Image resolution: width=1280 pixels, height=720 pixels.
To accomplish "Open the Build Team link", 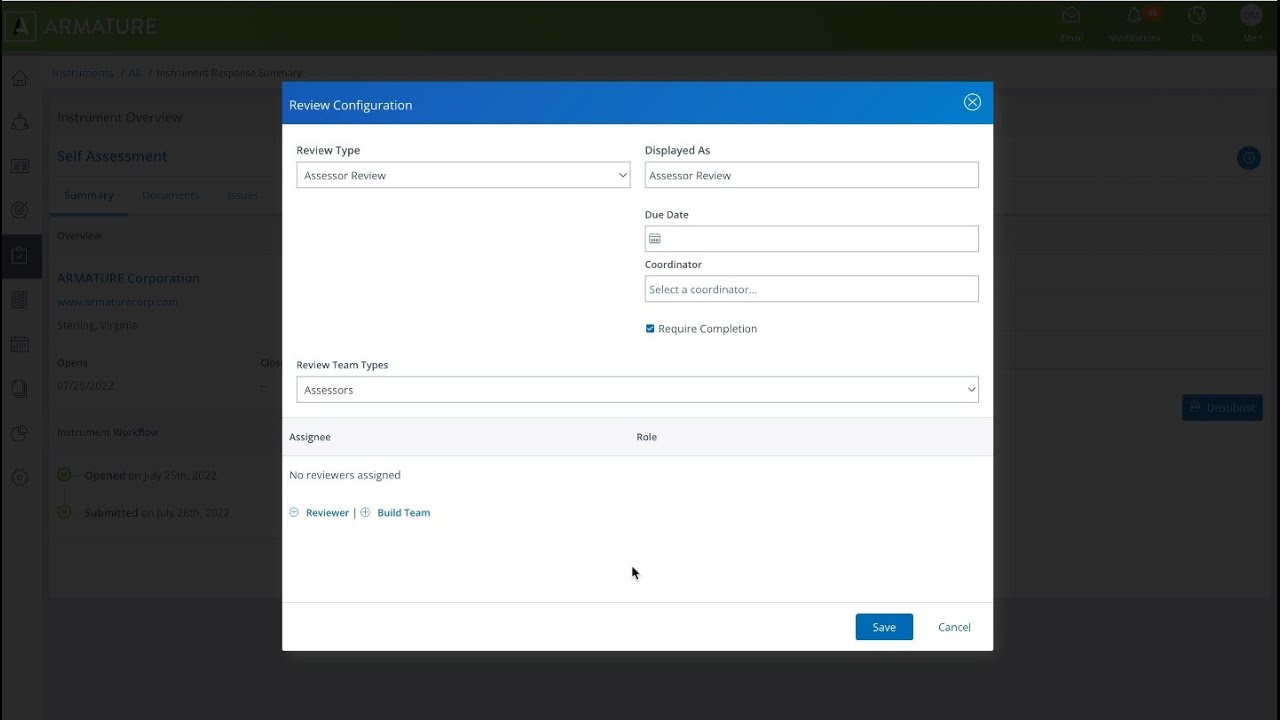I will (403, 512).
